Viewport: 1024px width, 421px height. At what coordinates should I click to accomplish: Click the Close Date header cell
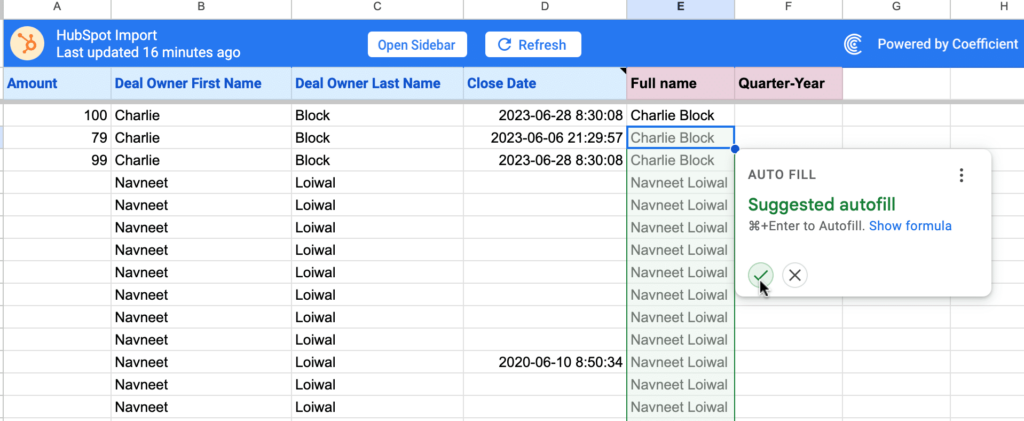tap(543, 83)
